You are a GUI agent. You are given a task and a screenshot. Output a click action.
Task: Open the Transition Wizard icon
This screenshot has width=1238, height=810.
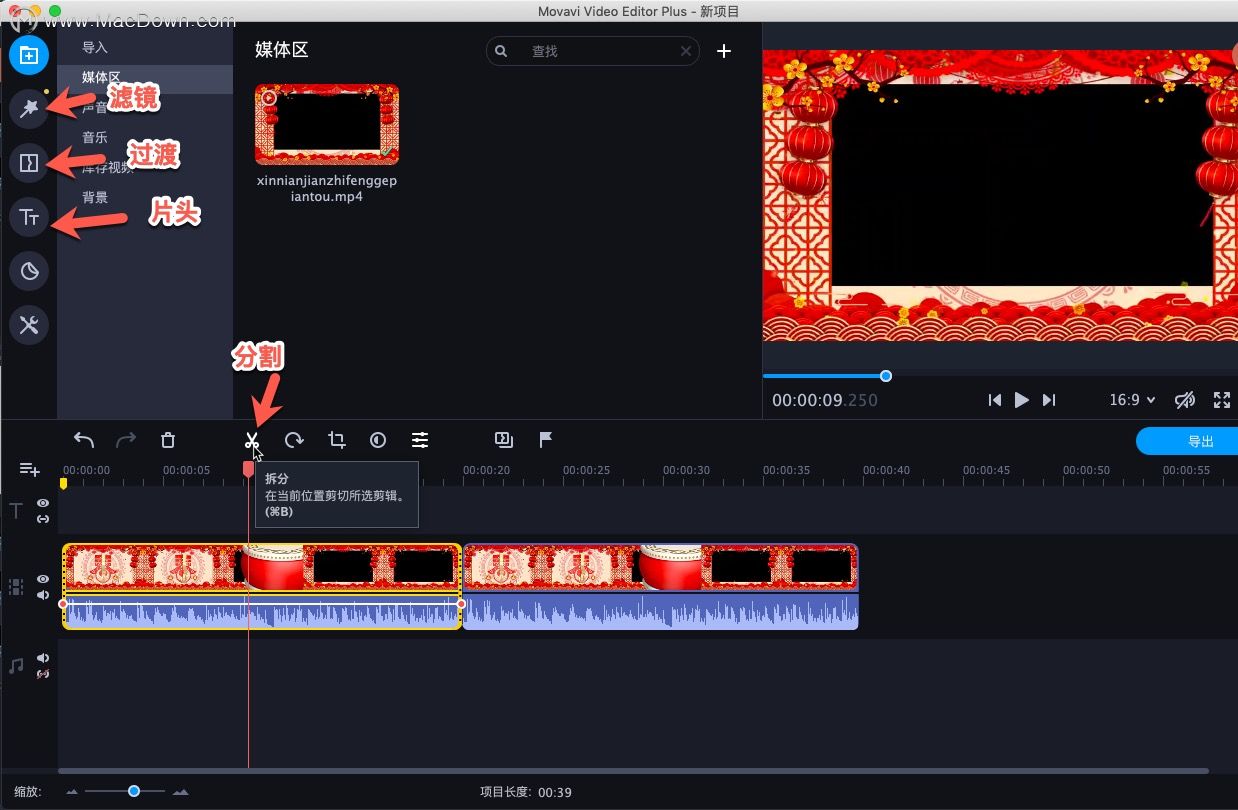[x=504, y=440]
